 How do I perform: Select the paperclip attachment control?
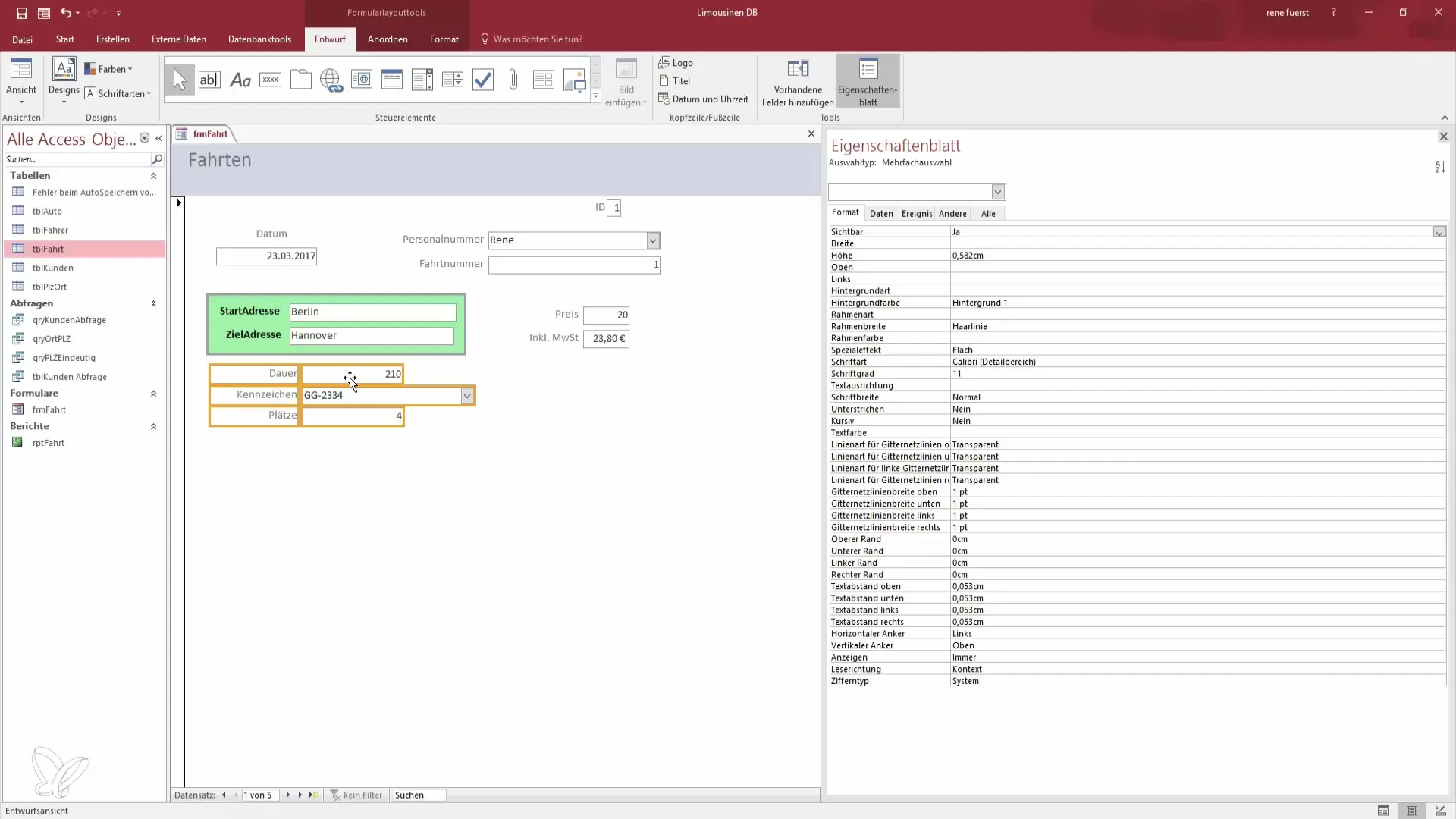513,80
